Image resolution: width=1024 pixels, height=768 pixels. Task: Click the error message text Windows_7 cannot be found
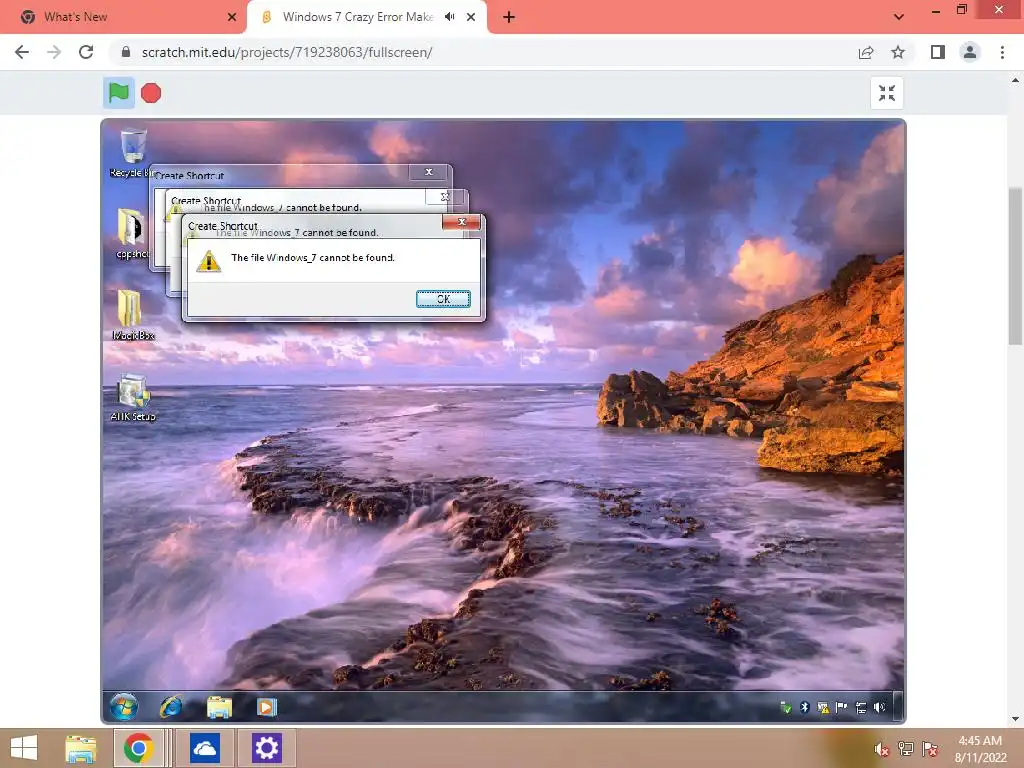(313, 258)
